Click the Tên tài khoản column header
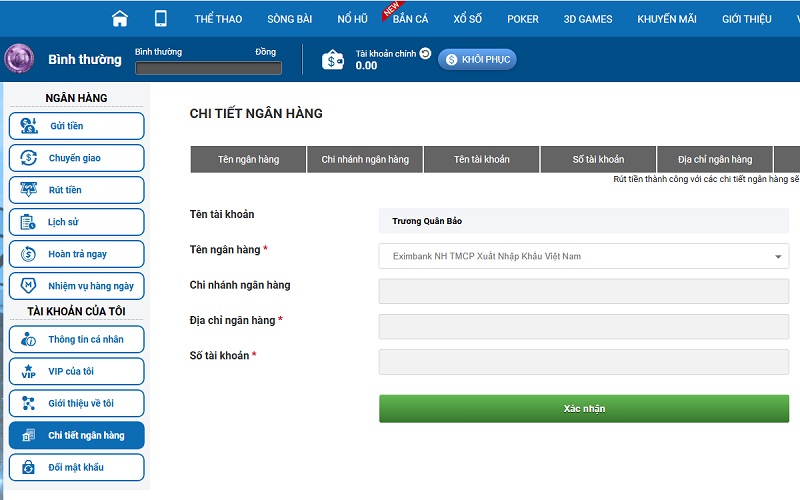This screenshot has height=500, width=800. point(482,159)
